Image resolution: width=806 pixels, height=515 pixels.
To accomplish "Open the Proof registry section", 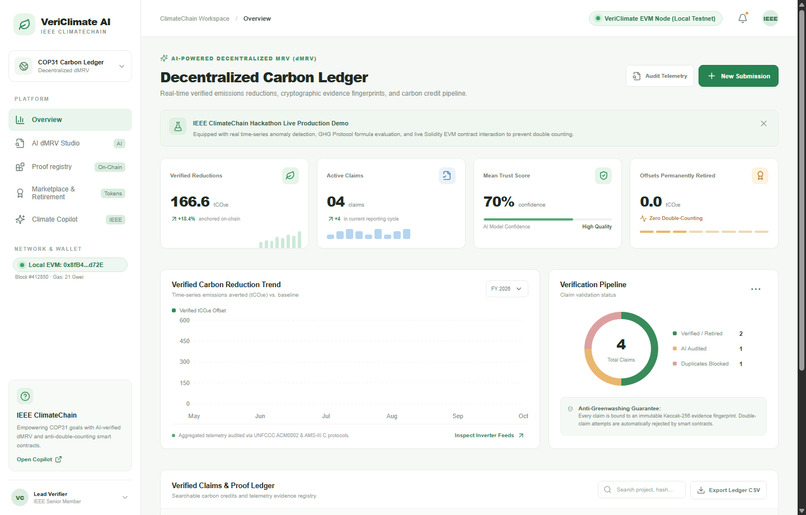I will (x=70, y=167).
